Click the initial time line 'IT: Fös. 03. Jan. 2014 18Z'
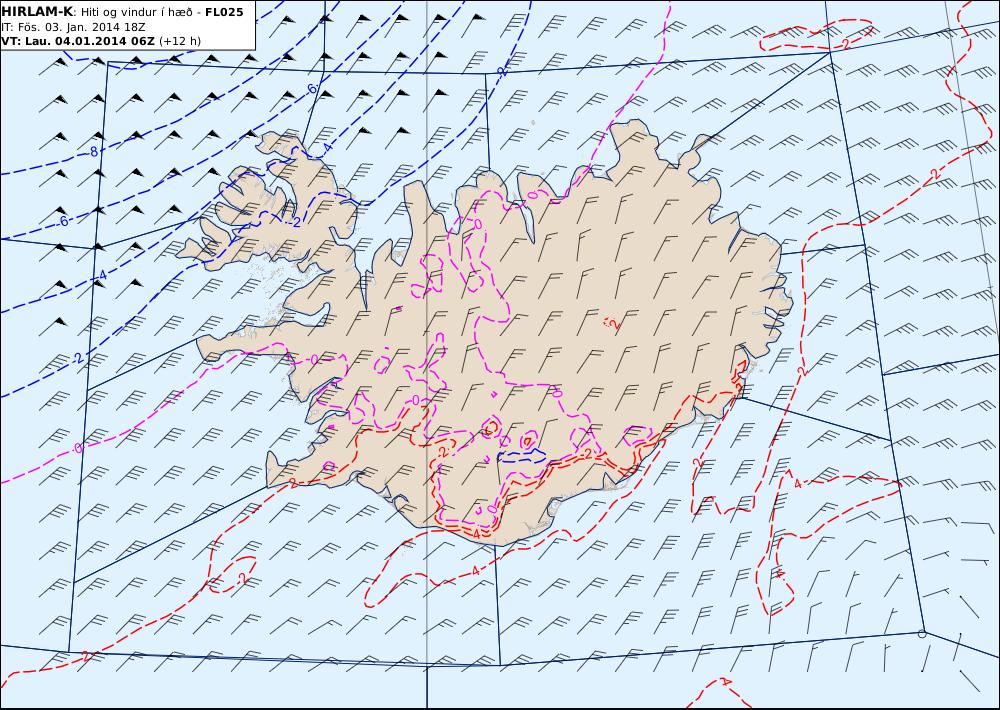This screenshot has width=1000, height=710. point(73,27)
